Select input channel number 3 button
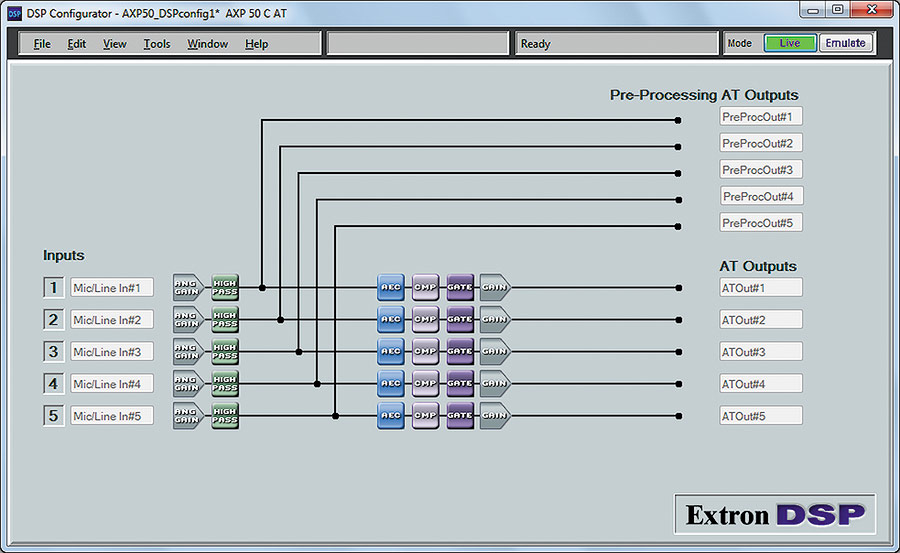This screenshot has width=900, height=553. [x=54, y=352]
